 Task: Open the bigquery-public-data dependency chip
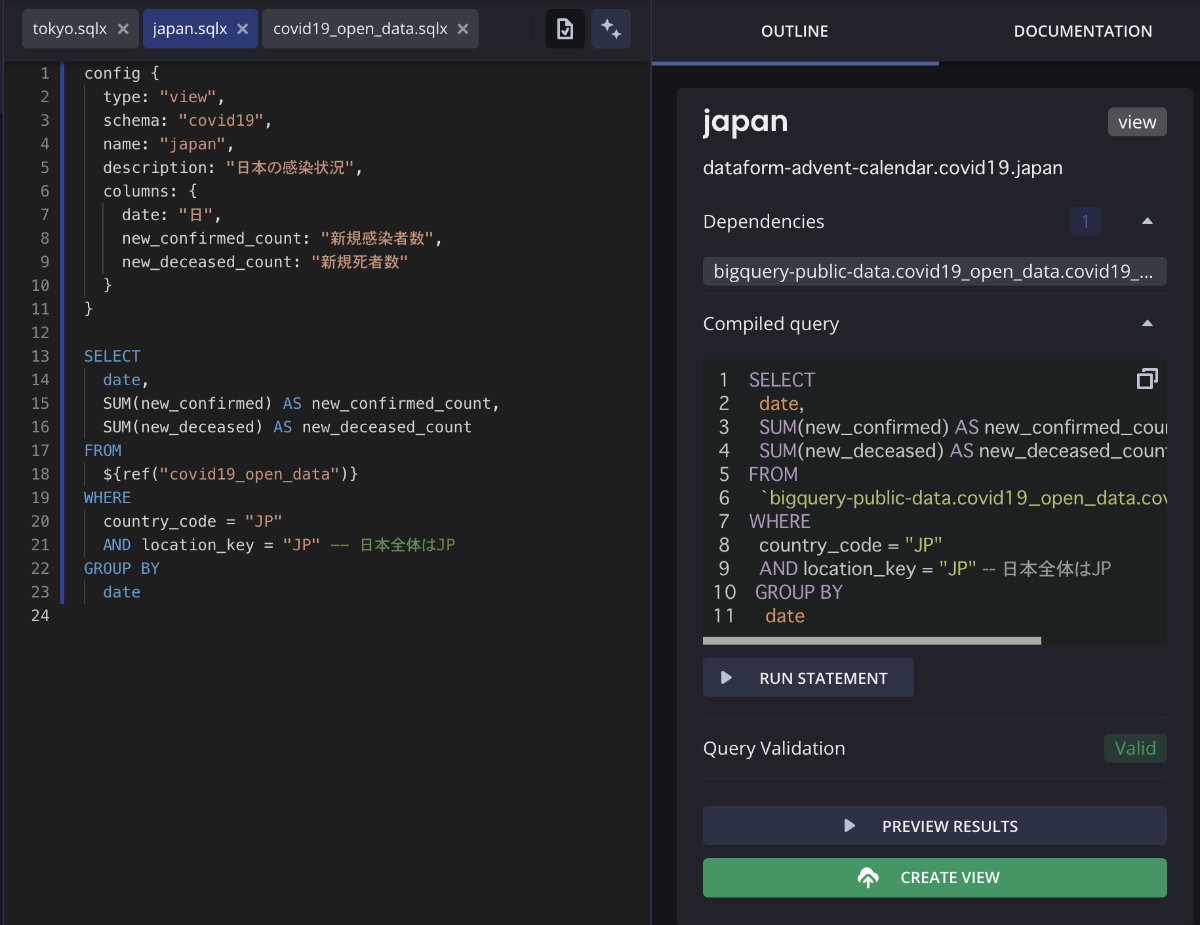(x=935, y=272)
